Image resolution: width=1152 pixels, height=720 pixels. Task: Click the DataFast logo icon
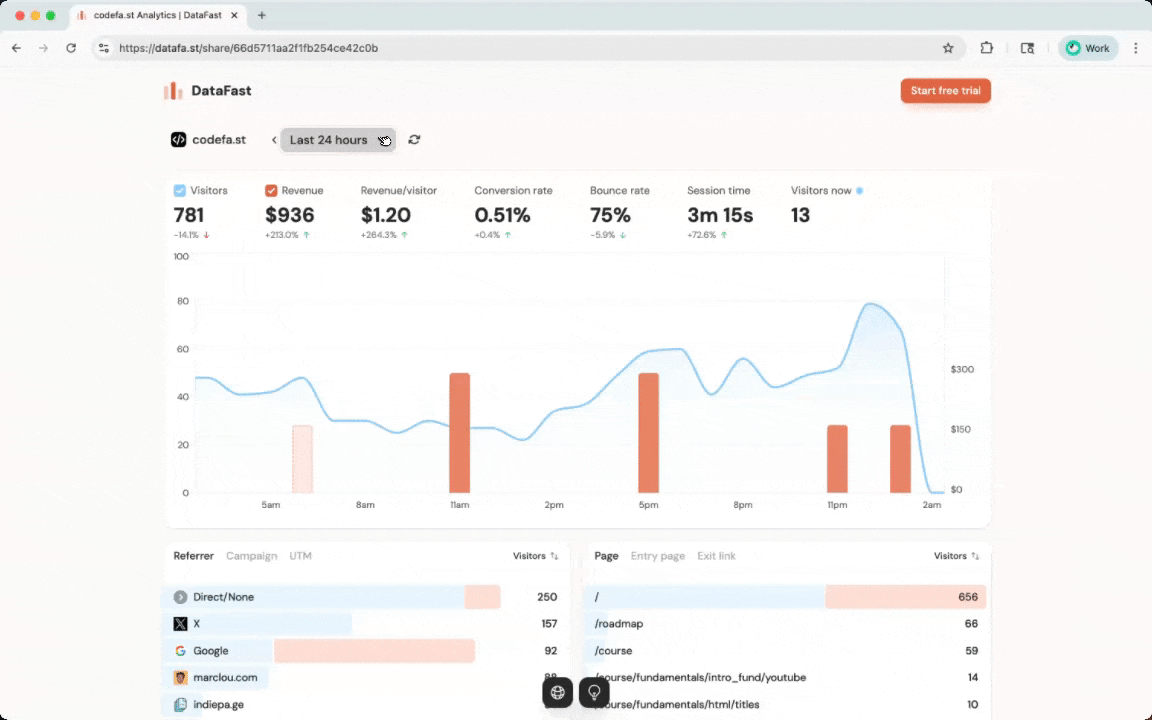click(x=172, y=90)
